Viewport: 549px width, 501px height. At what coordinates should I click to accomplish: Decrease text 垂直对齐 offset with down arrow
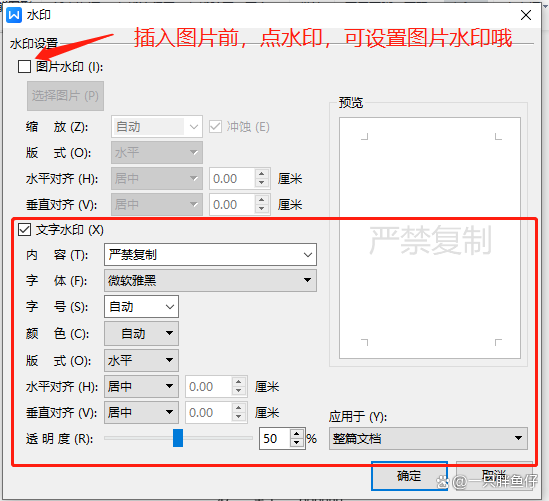[239, 417]
